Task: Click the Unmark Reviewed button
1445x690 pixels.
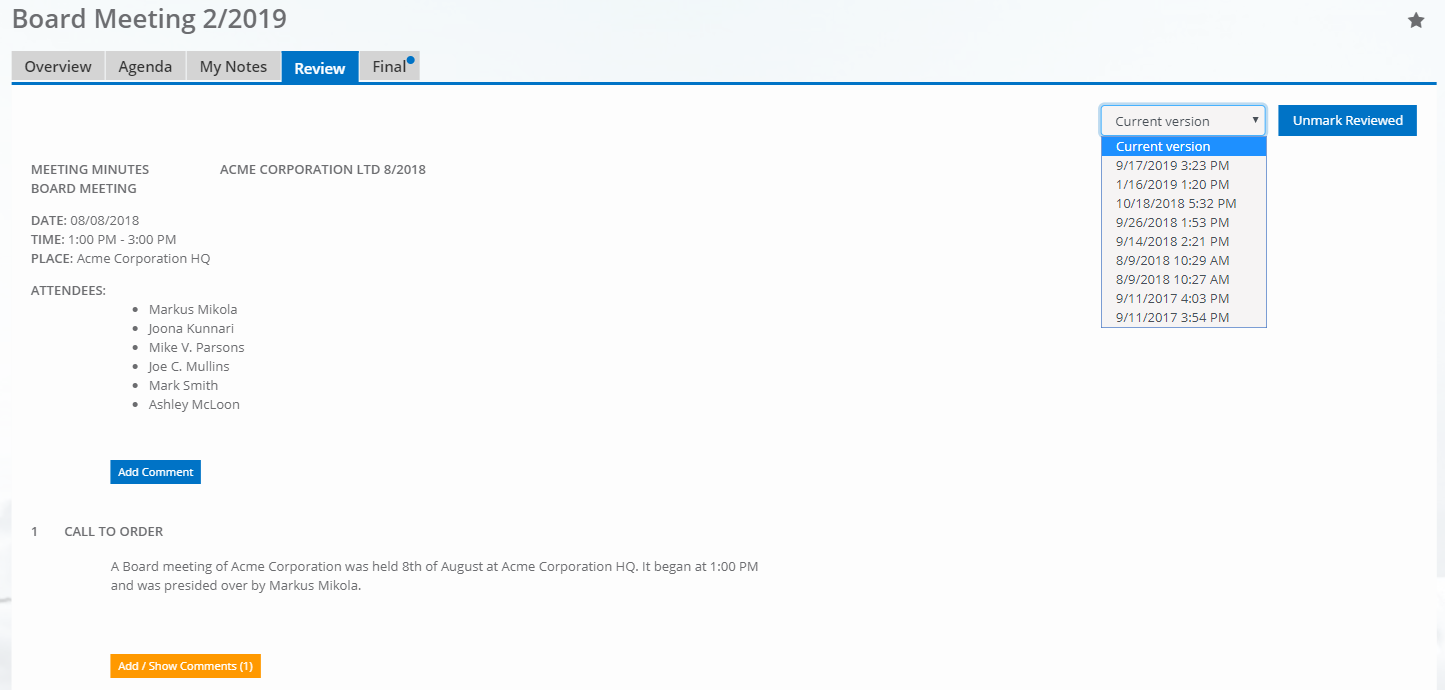Action: [1347, 119]
